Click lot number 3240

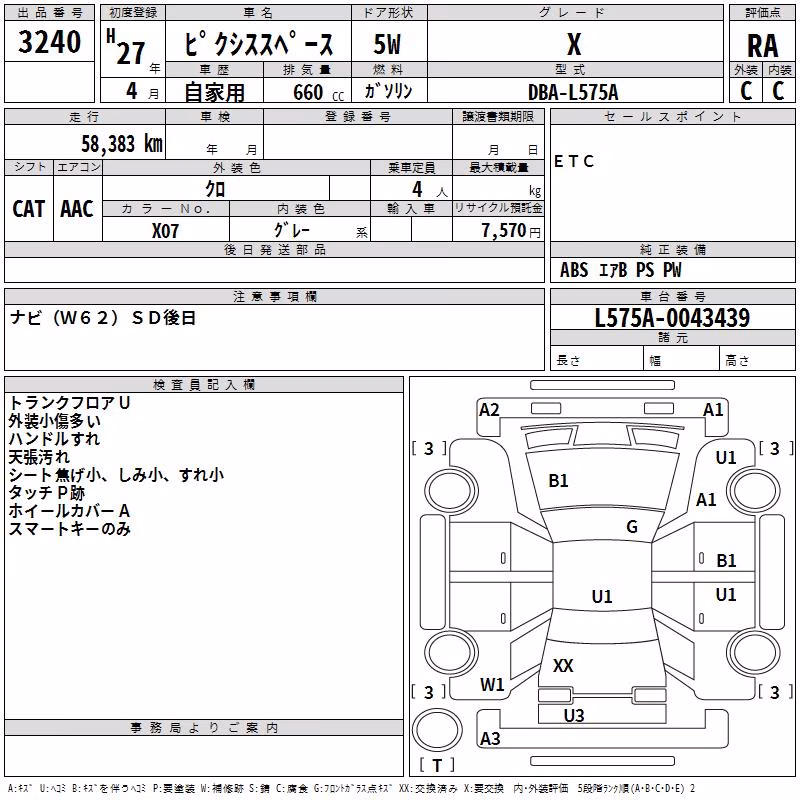coord(49,42)
